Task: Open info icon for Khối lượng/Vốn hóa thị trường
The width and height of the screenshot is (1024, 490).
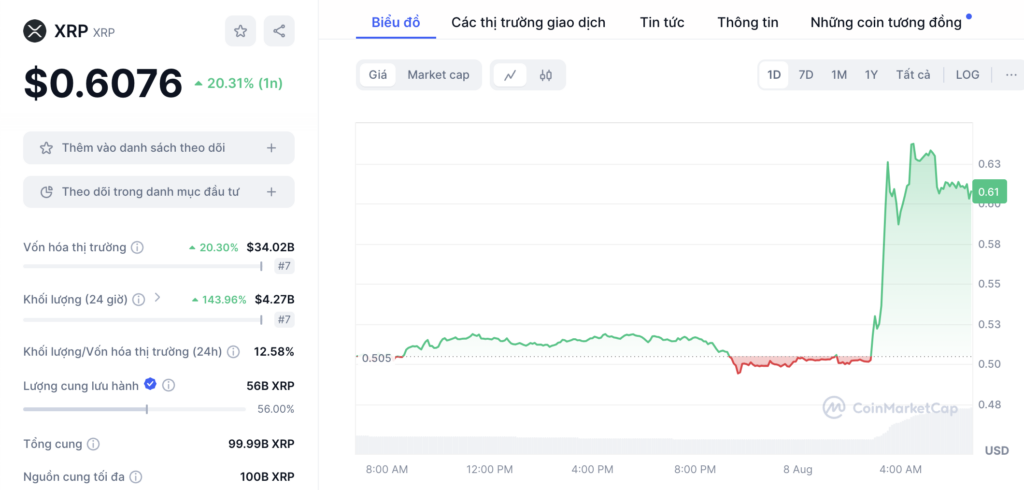Action: pyautogui.click(x=233, y=352)
